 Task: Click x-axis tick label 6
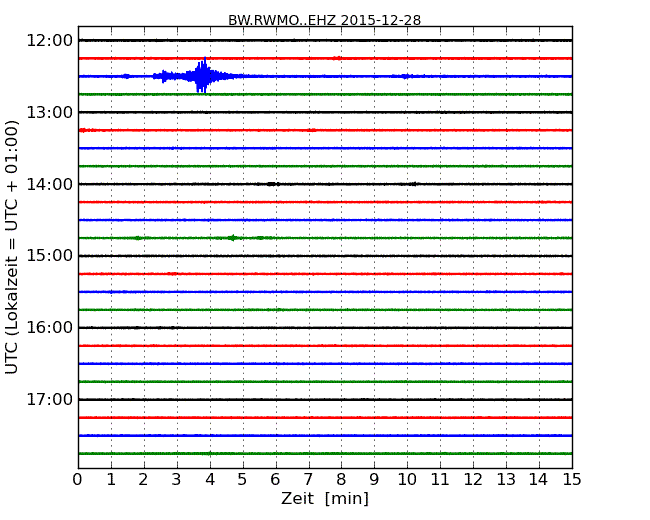pos(275,480)
